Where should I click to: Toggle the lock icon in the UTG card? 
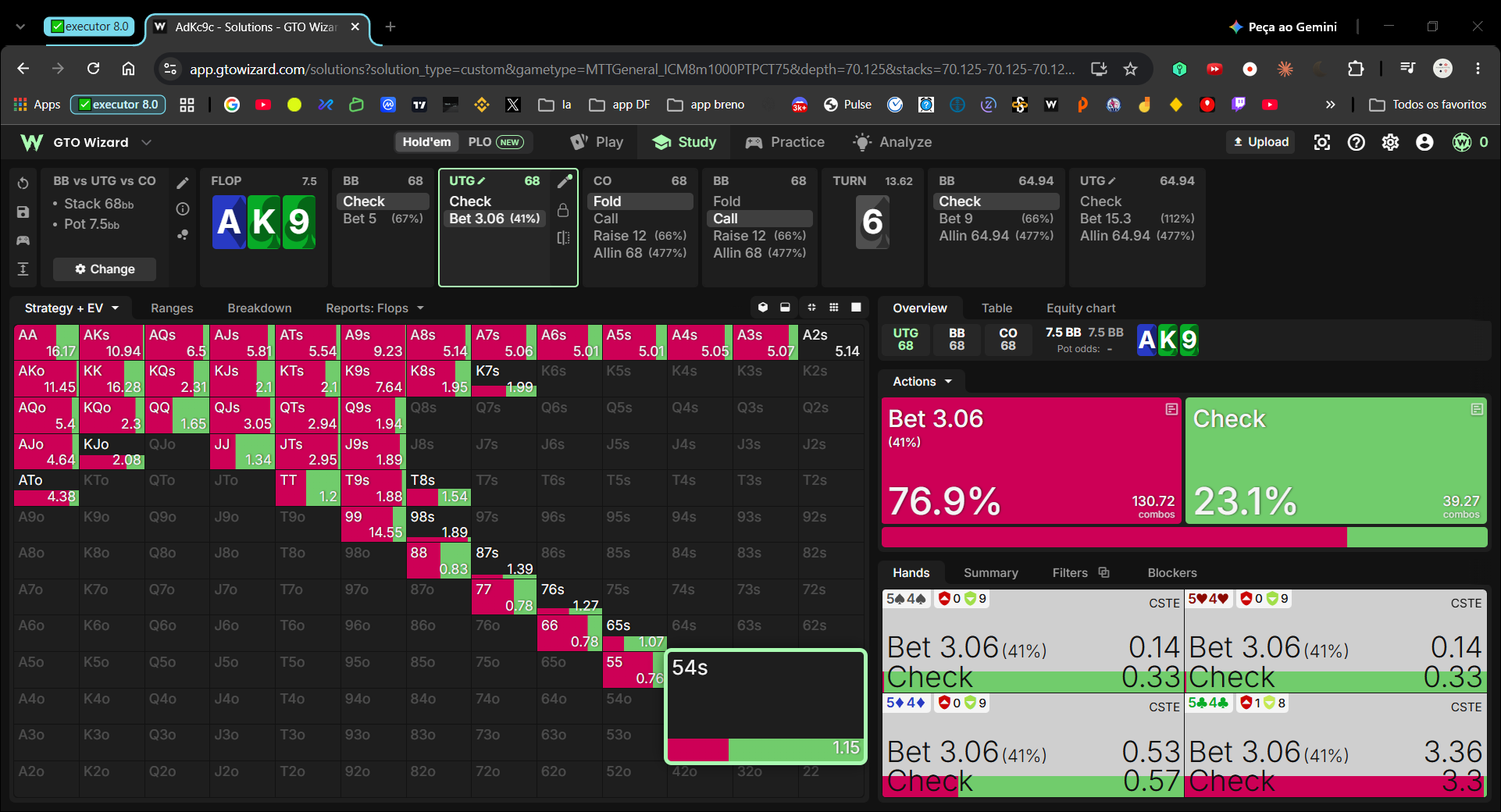coord(563,210)
